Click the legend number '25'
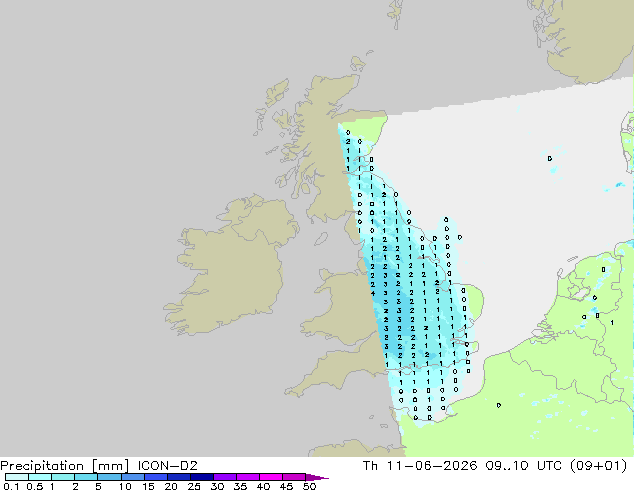 point(194,486)
